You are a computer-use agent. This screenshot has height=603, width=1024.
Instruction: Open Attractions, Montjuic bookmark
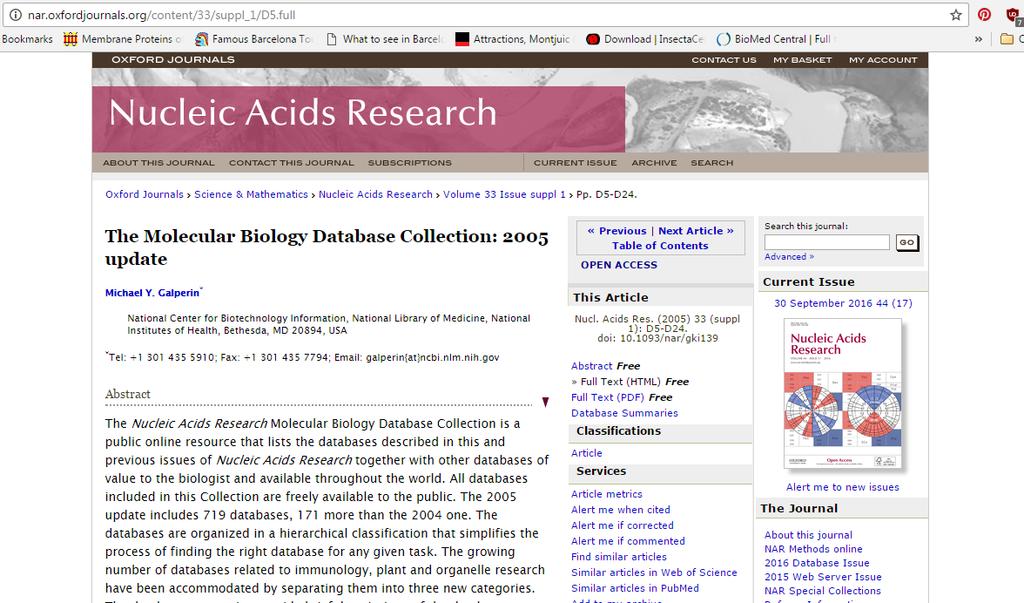coord(513,39)
